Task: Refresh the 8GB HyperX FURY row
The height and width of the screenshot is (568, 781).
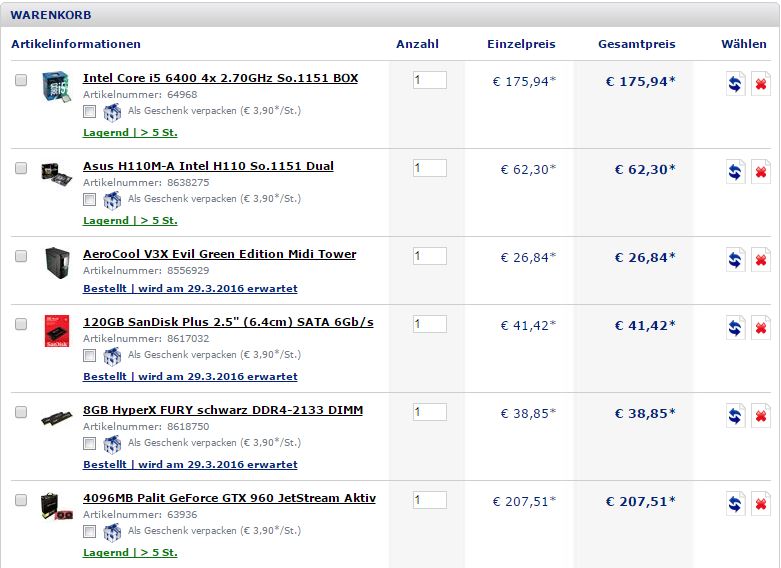Action: (x=735, y=416)
